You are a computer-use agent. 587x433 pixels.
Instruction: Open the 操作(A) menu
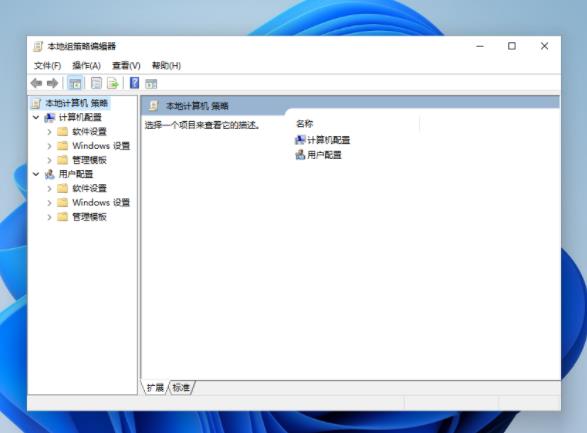point(86,66)
